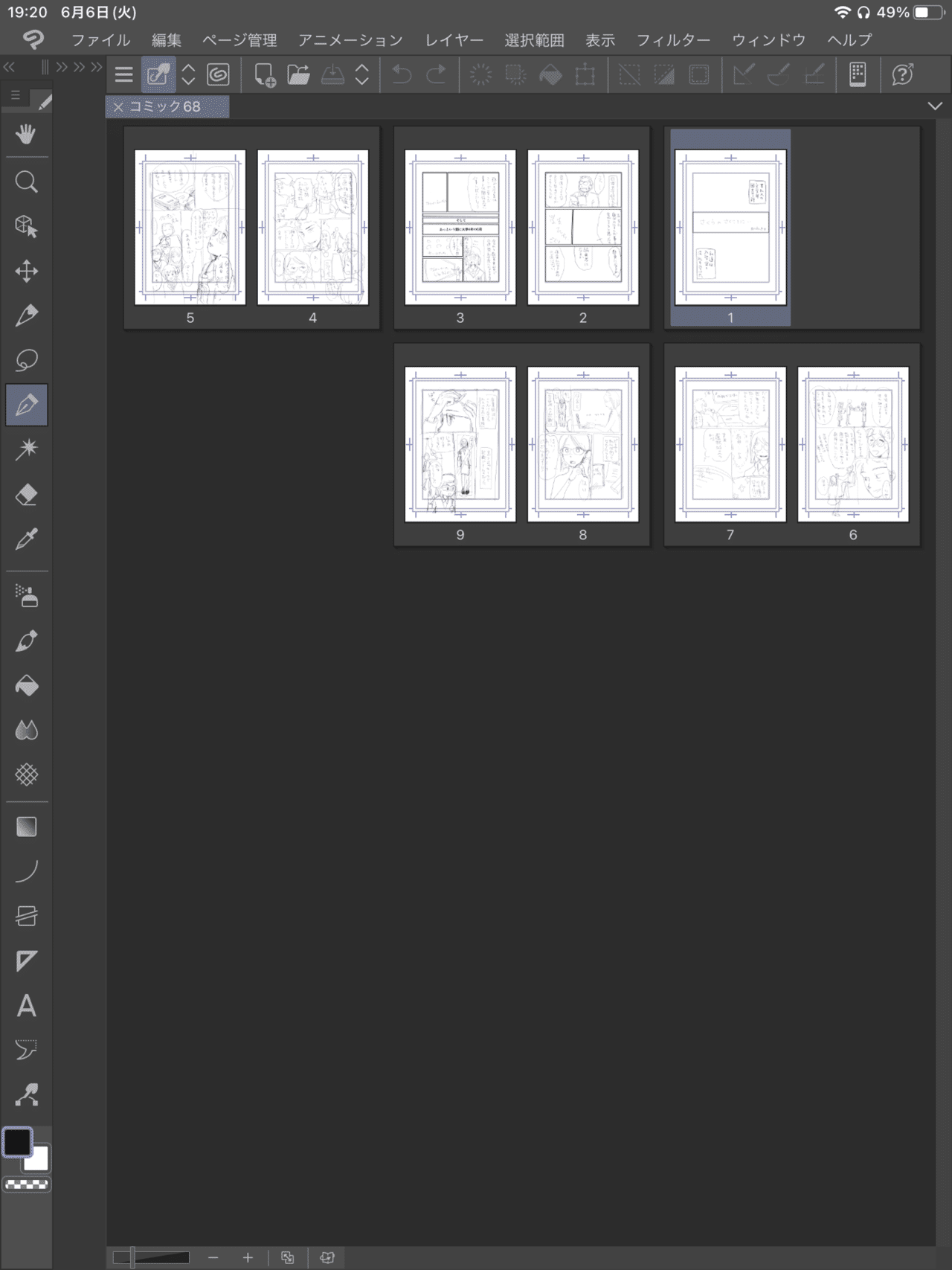
Task: Open the アニメーション menu
Action: [350, 40]
